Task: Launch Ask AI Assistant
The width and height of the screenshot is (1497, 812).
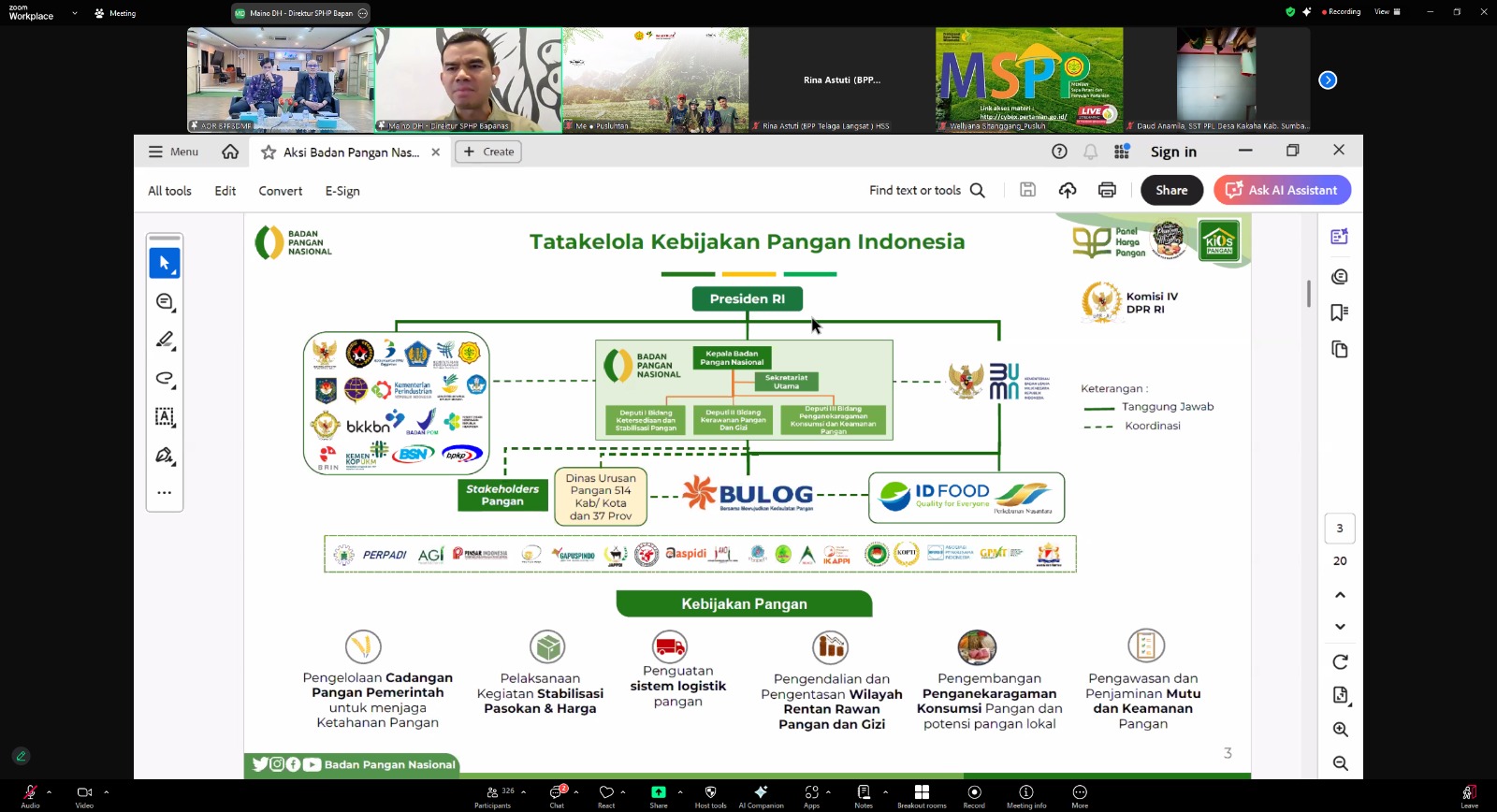Action: point(1282,190)
